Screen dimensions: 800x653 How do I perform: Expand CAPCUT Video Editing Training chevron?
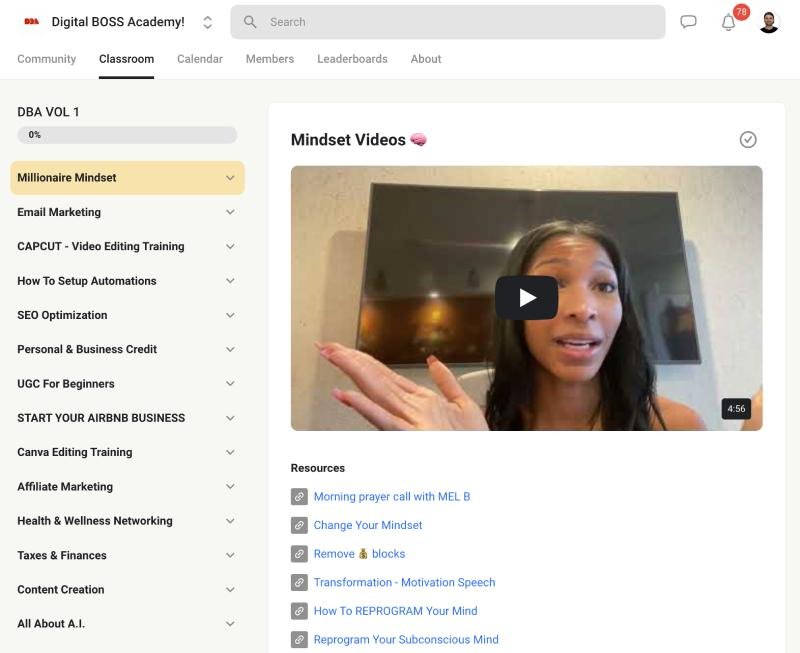coord(230,246)
